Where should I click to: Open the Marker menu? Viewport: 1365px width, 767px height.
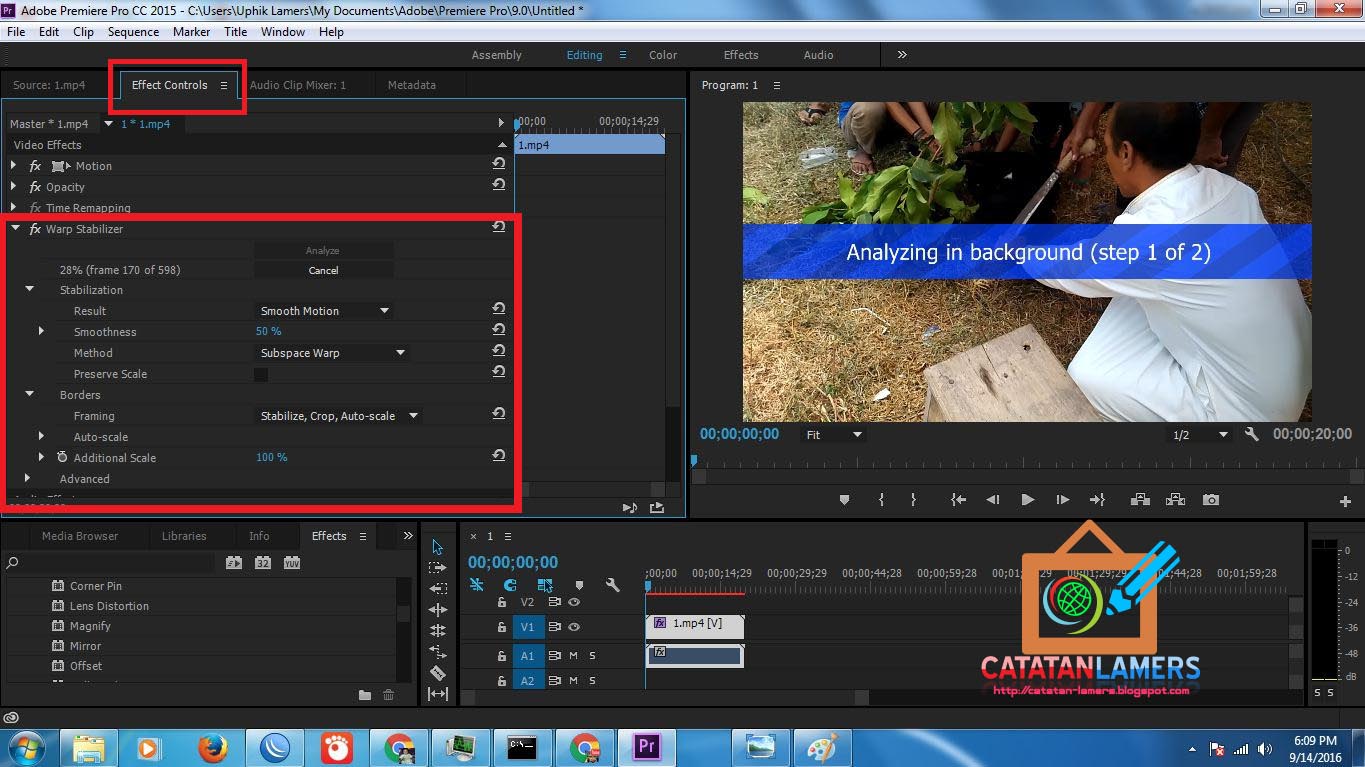191,32
